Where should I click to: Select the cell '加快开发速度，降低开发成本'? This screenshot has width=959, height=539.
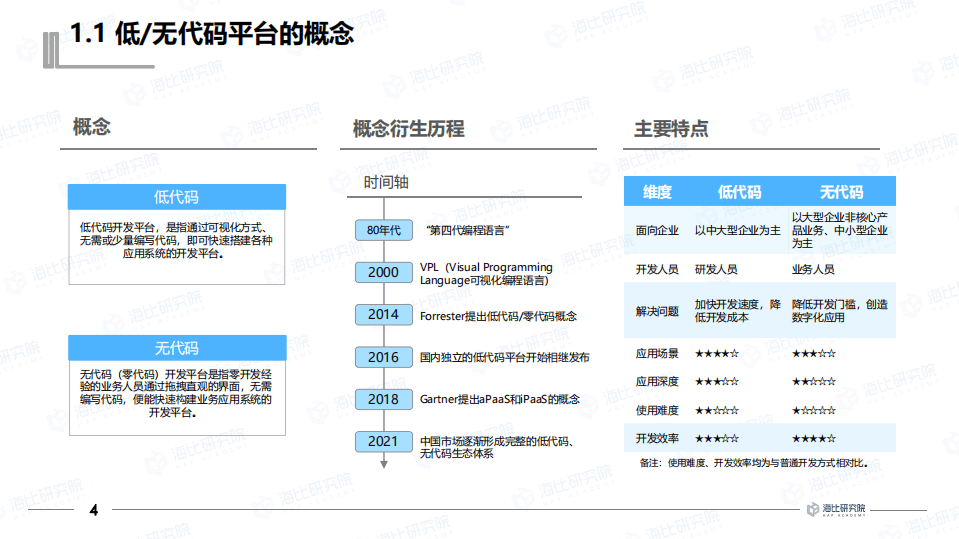738,311
